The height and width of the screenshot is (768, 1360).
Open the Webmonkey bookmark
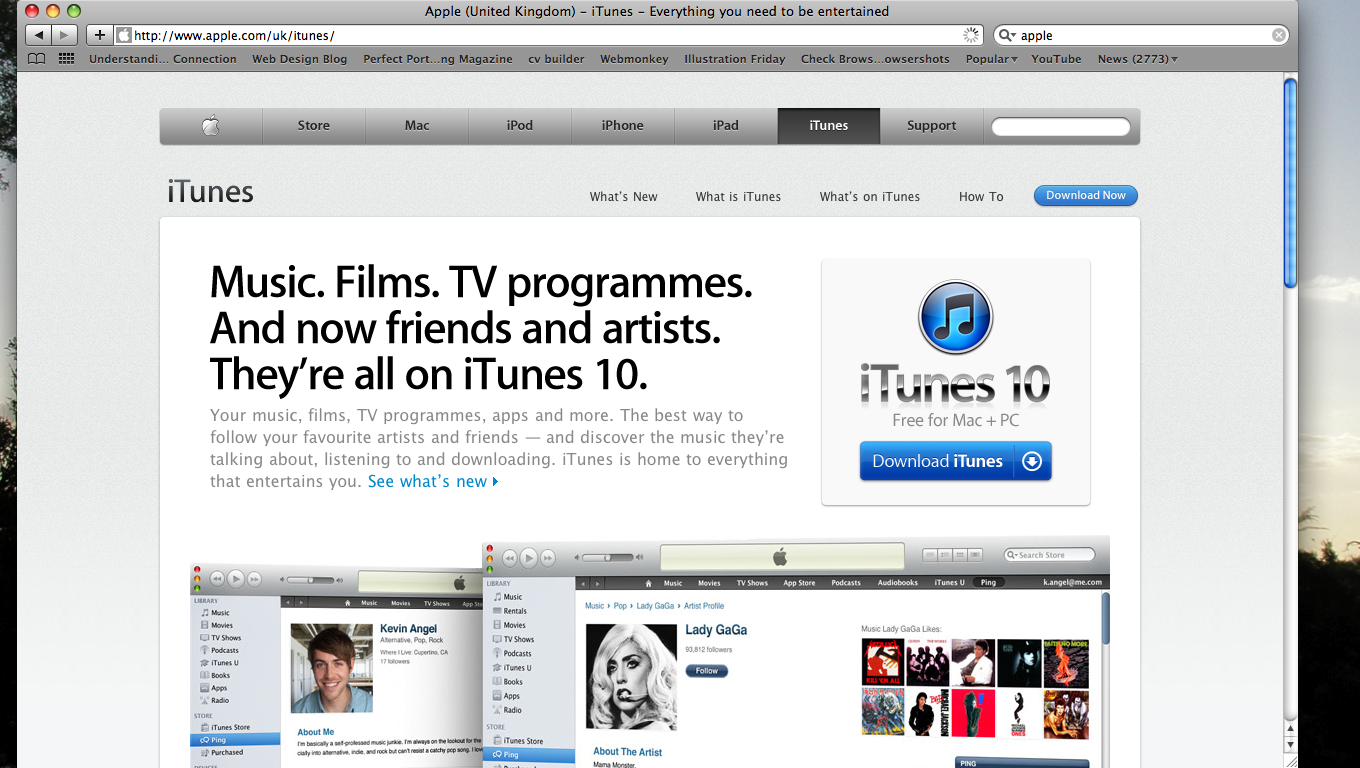click(x=634, y=59)
